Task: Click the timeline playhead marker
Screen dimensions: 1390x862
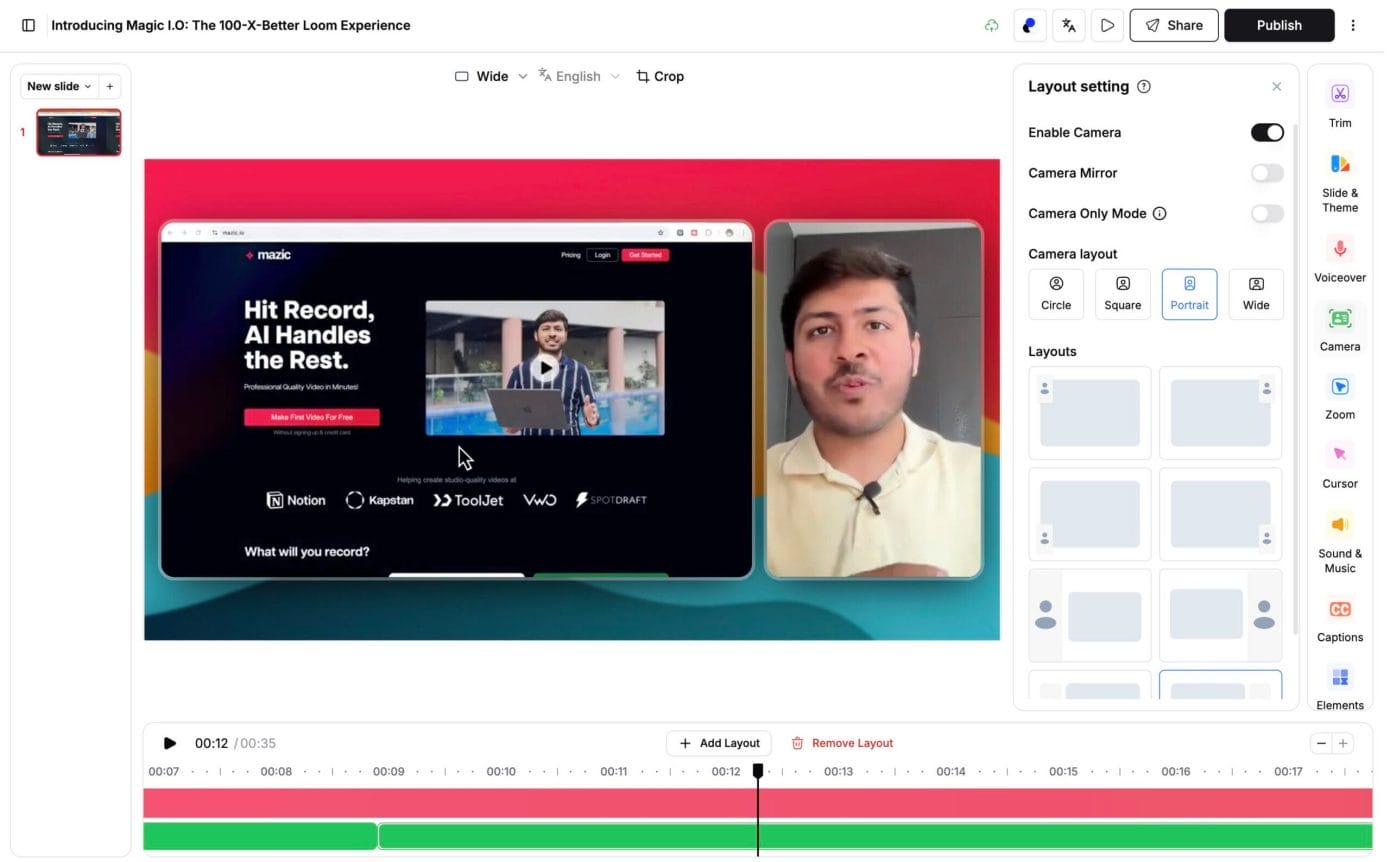Action: point(758,771)
